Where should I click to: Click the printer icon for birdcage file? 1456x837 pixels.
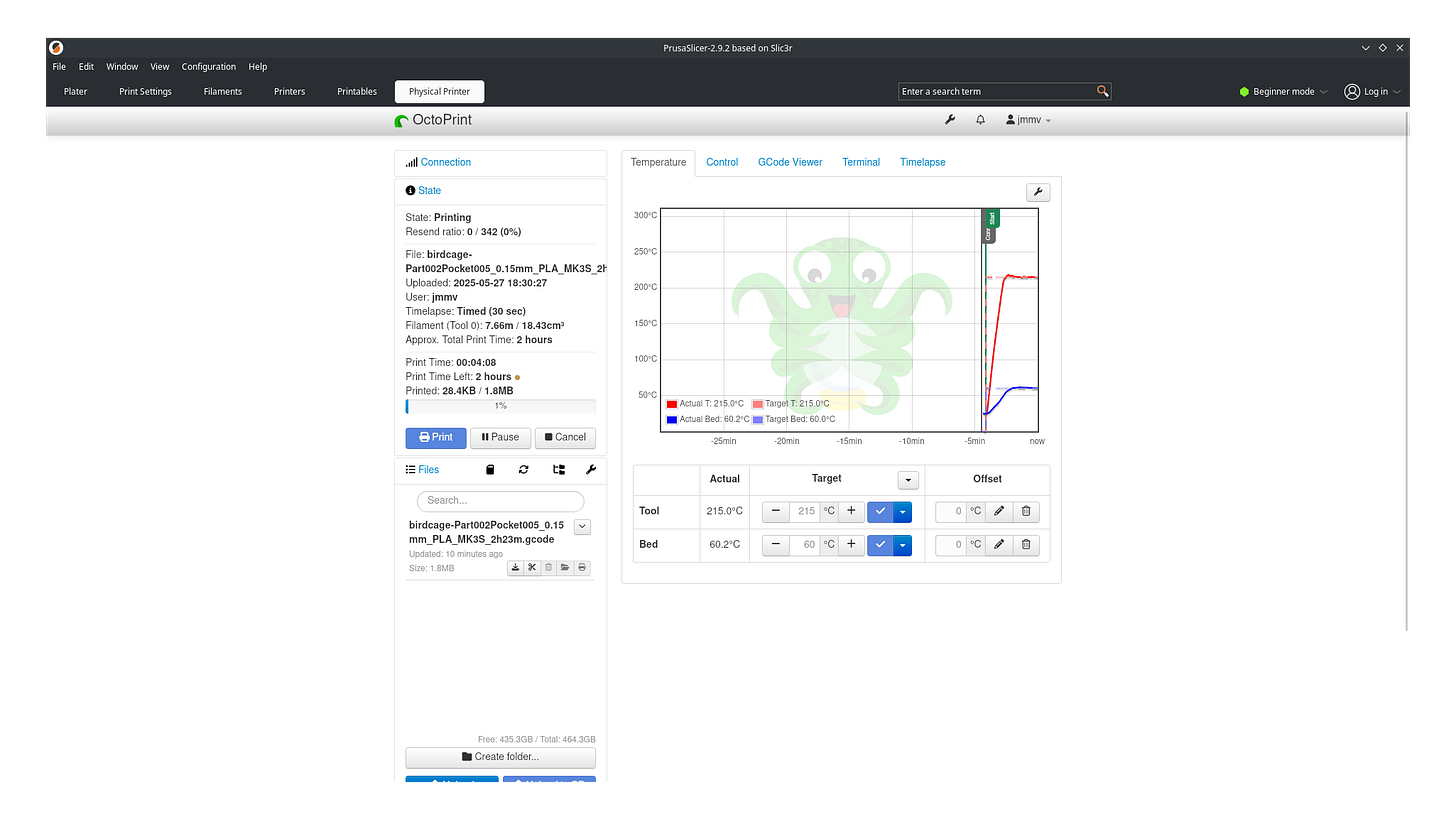(582, 568)
